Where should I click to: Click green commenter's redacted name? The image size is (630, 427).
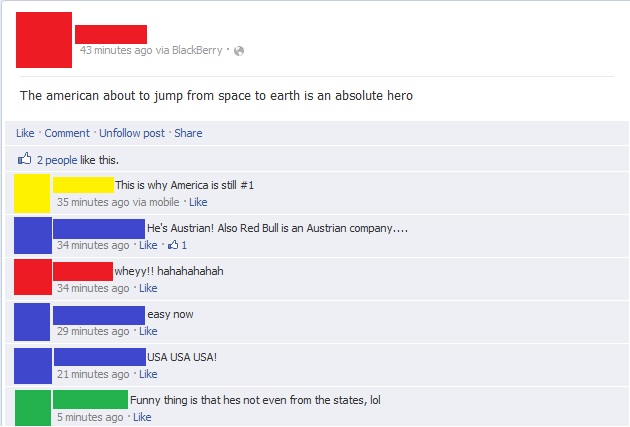pyautogui.click(x=90, y=399)
